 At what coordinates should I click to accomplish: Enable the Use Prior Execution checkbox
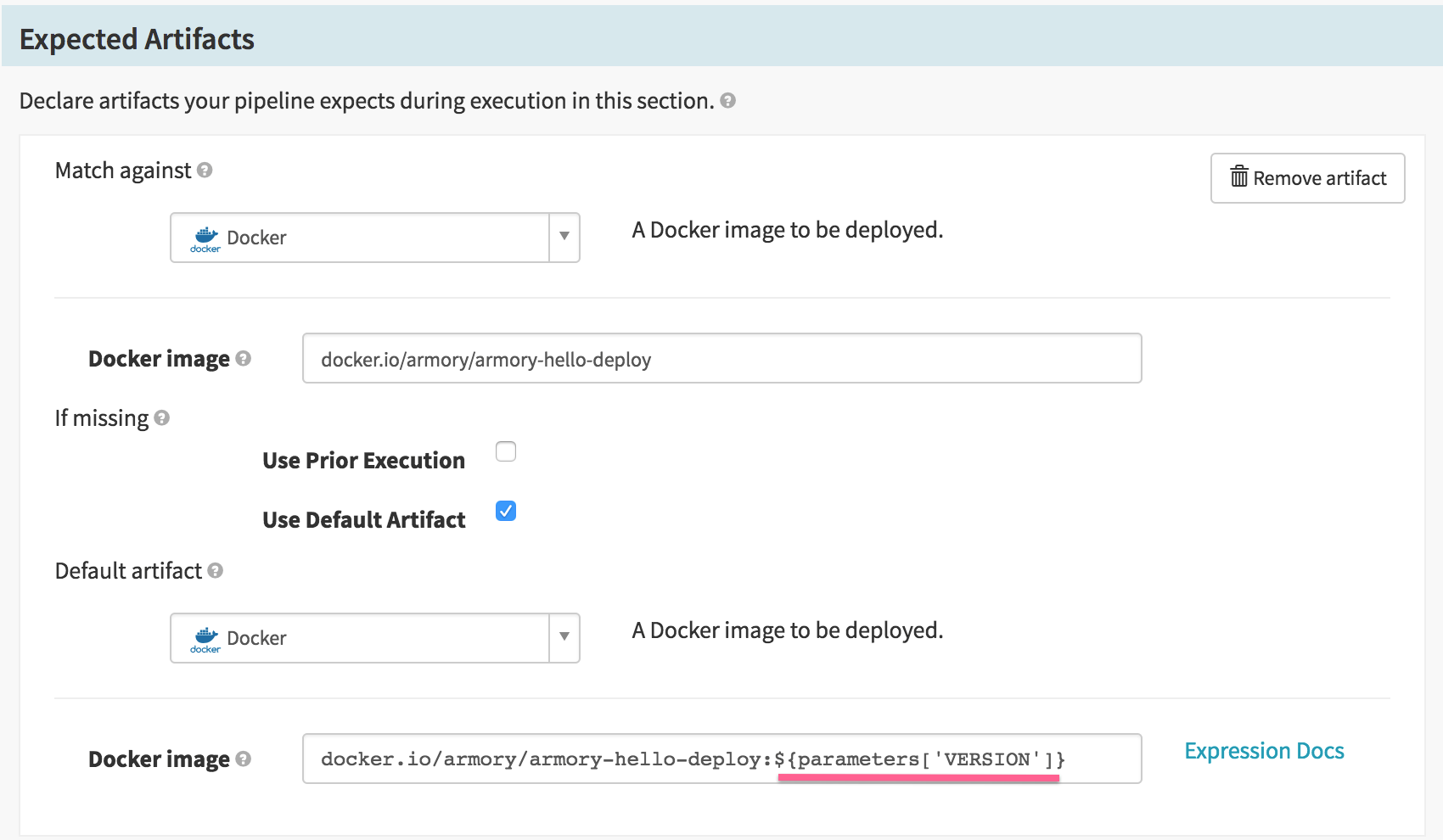(x=506, y=451)
